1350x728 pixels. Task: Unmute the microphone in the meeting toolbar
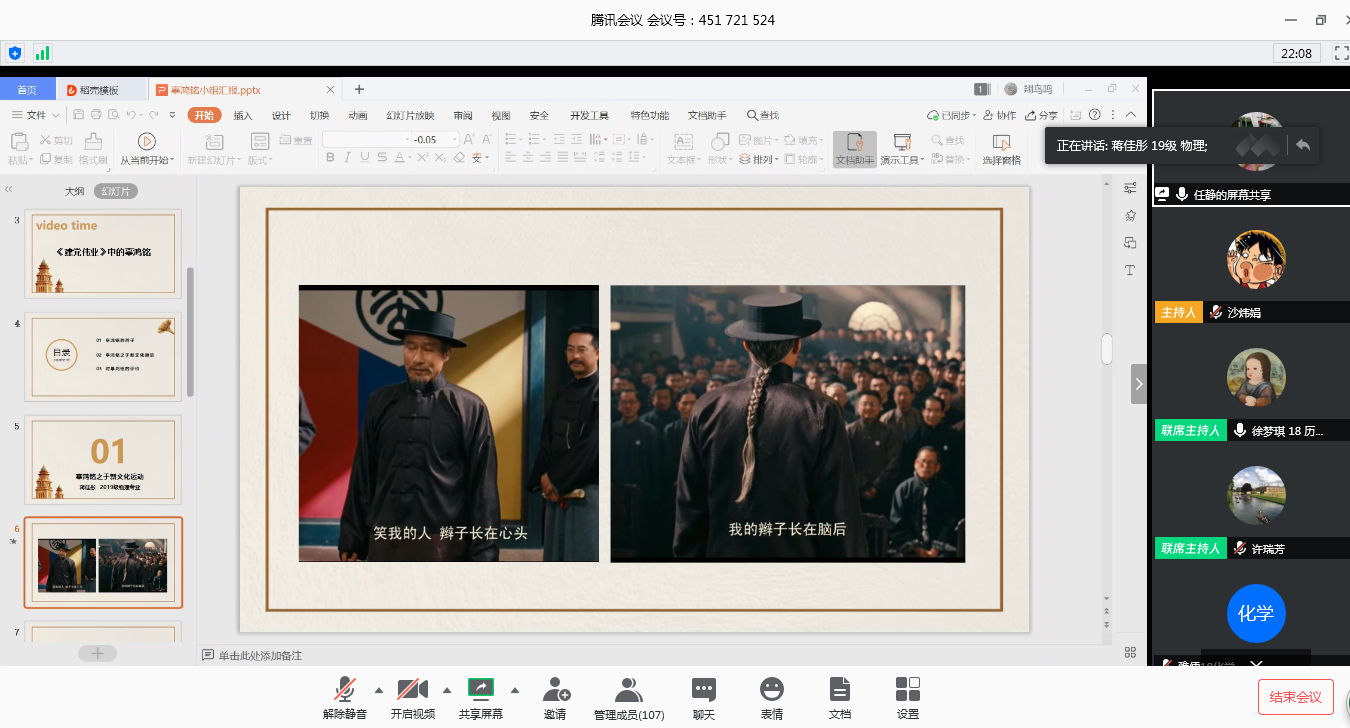[x=345, y=698]
